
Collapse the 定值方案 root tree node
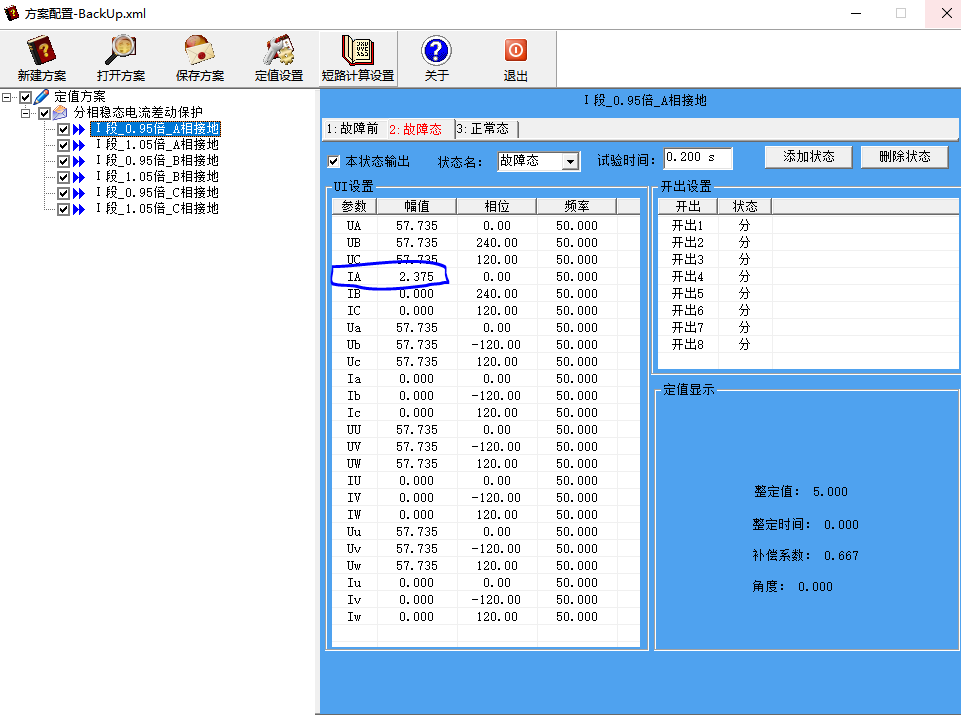[8, 97]
